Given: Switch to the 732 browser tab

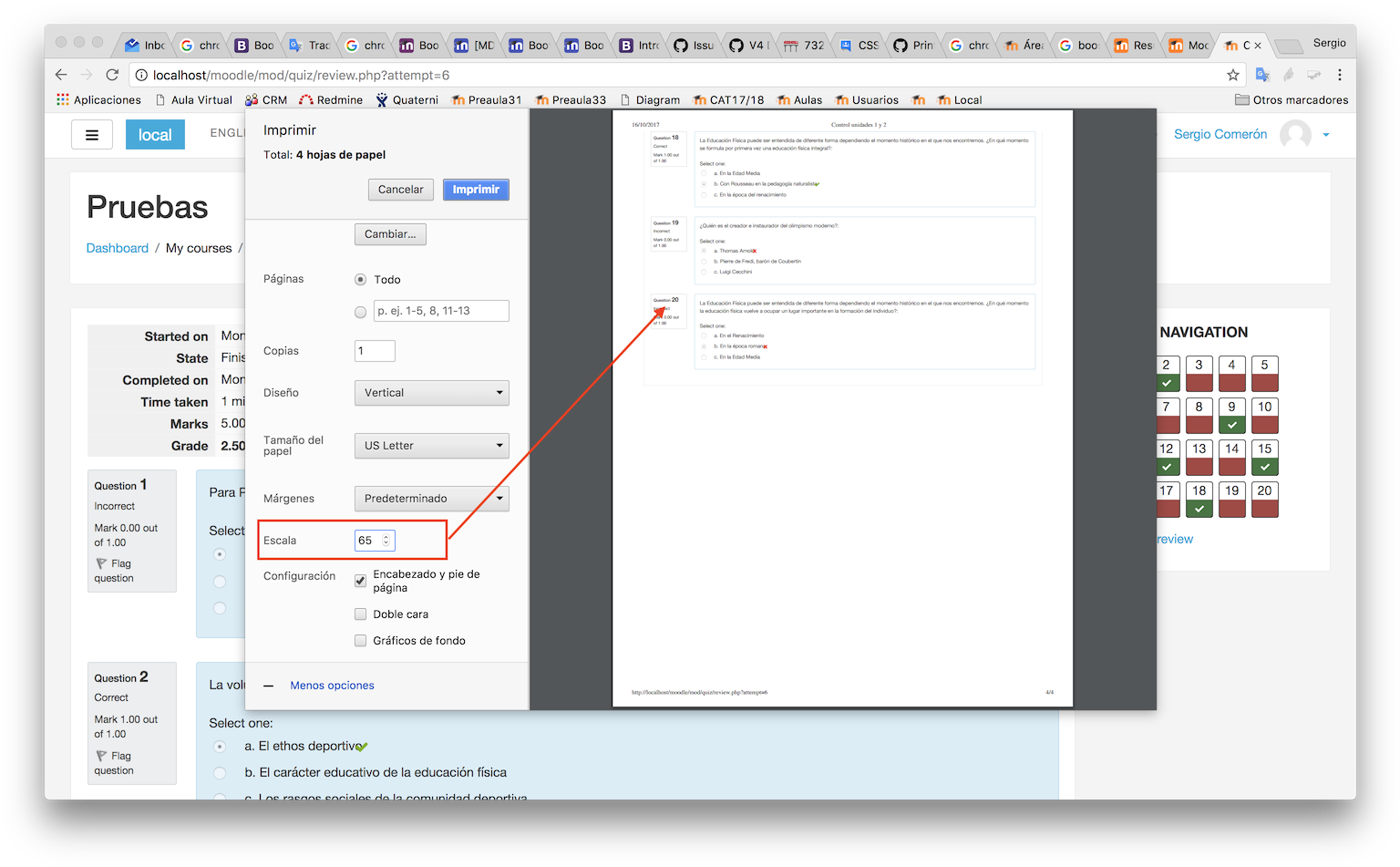Looking at the screenshot, I should (x=804, y=46).
